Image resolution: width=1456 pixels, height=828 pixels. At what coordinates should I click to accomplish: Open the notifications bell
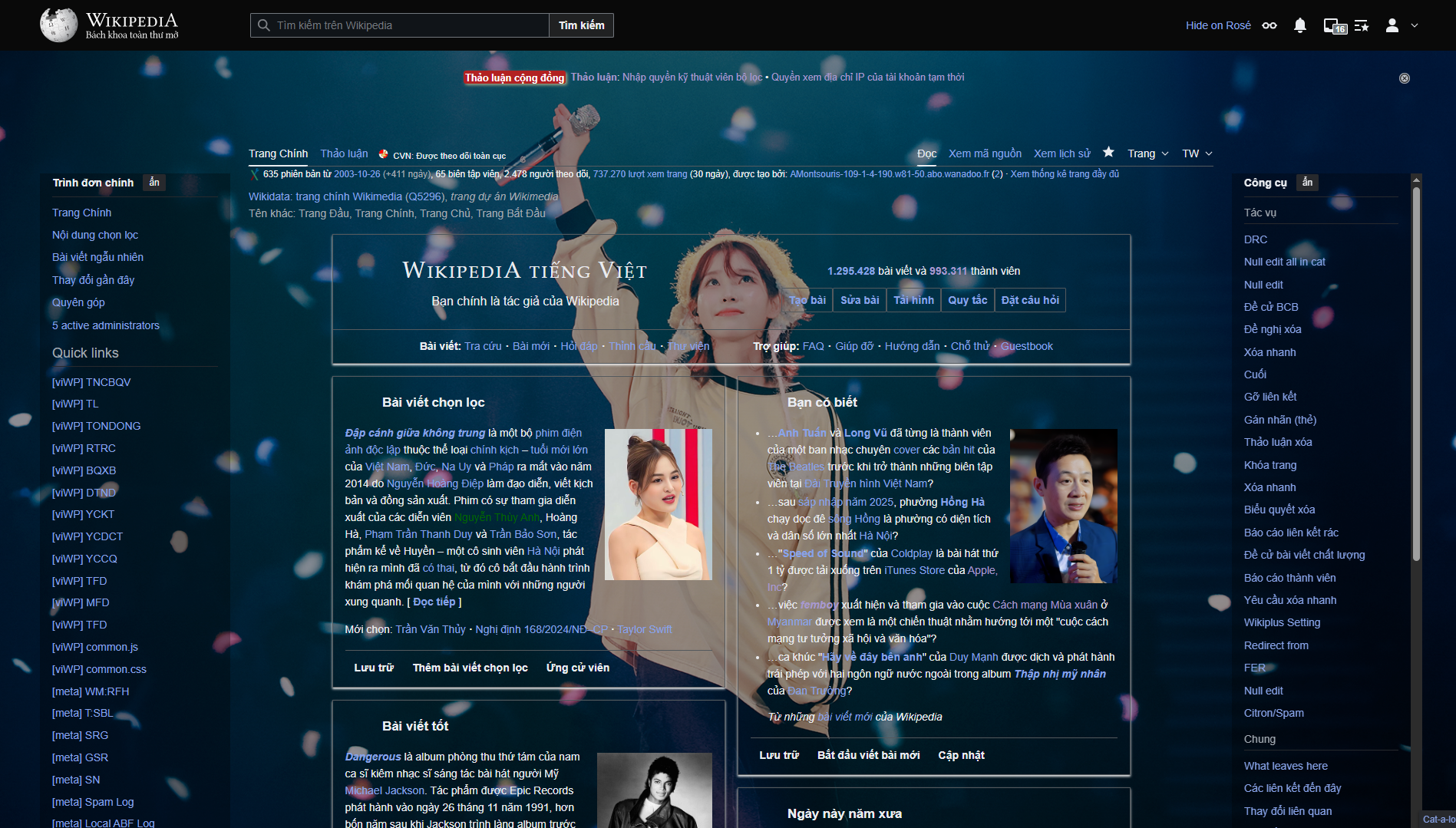click(x=1299, y=25)
